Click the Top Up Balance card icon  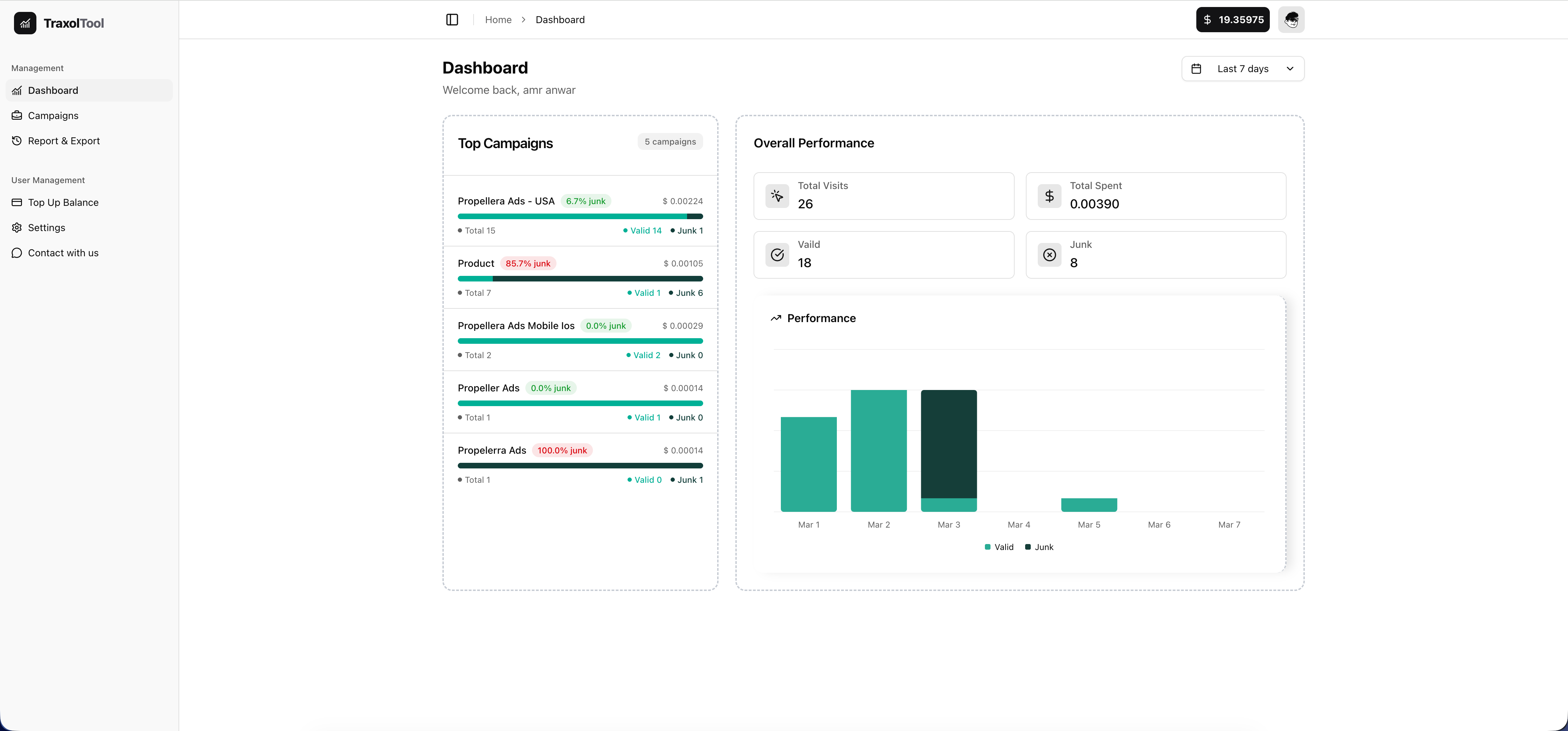17,202
